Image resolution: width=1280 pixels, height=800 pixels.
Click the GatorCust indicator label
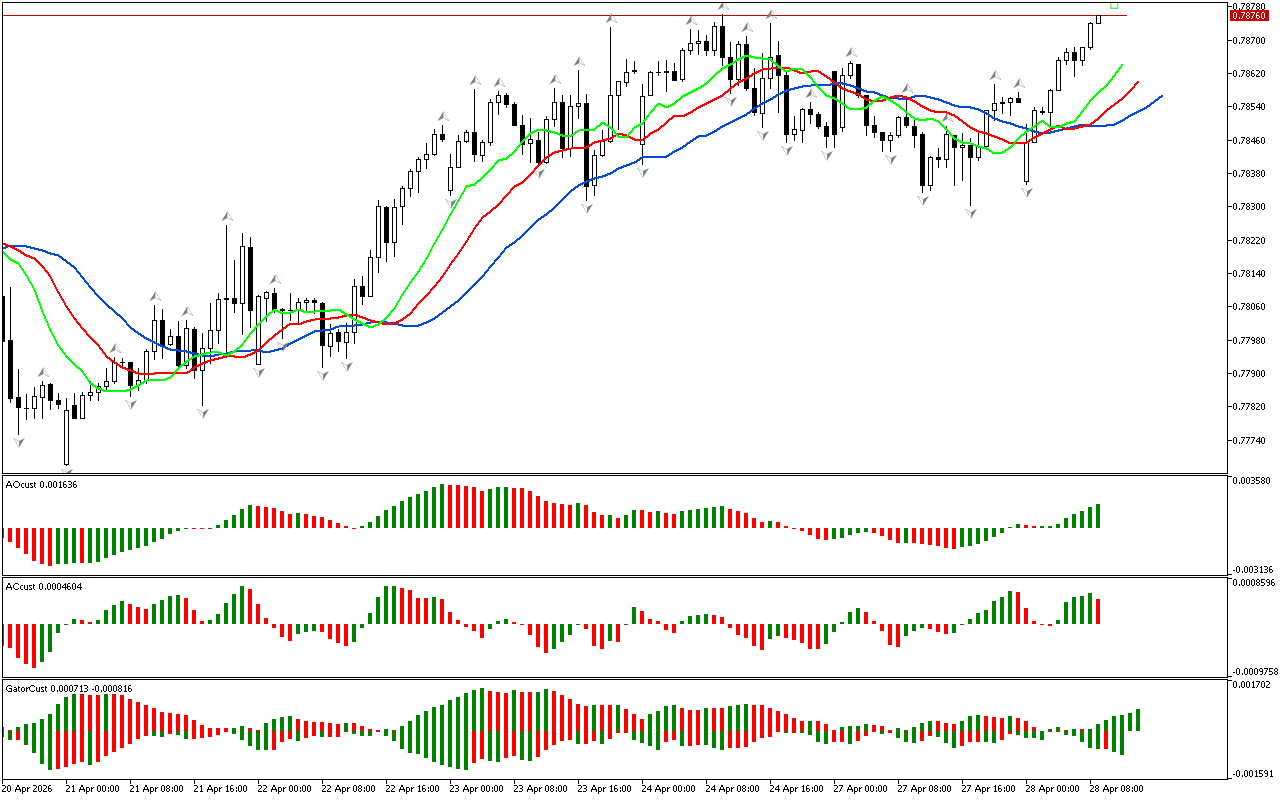(x=69, y=688)
